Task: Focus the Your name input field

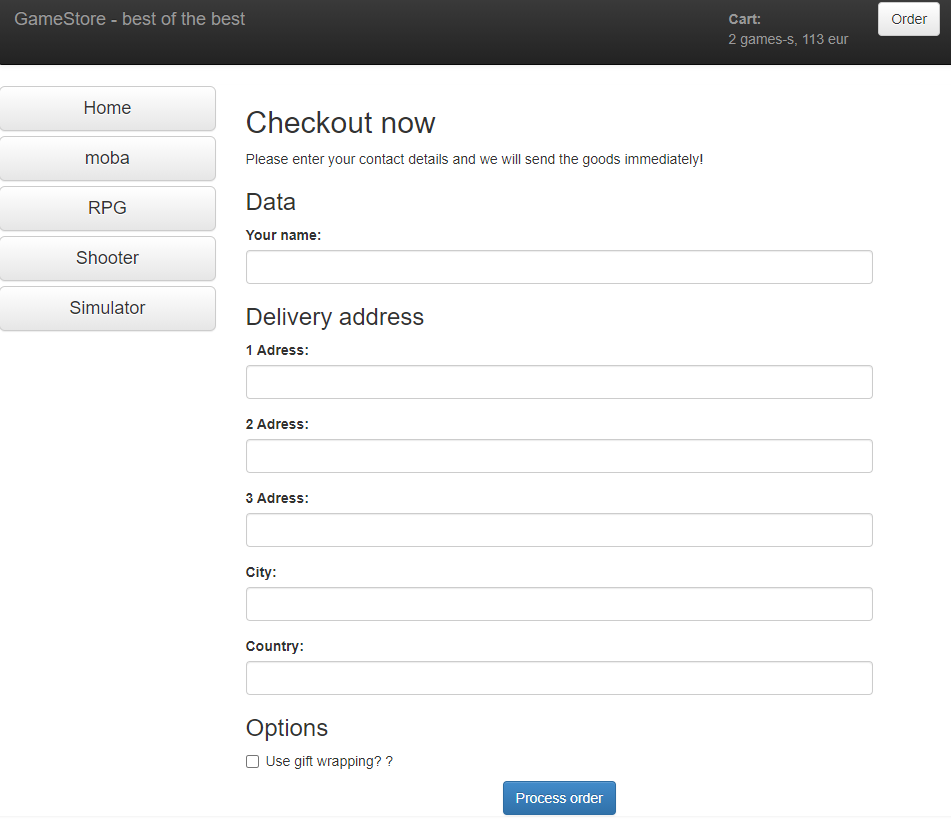Action: pyautogui.click(x=559, y=267)
